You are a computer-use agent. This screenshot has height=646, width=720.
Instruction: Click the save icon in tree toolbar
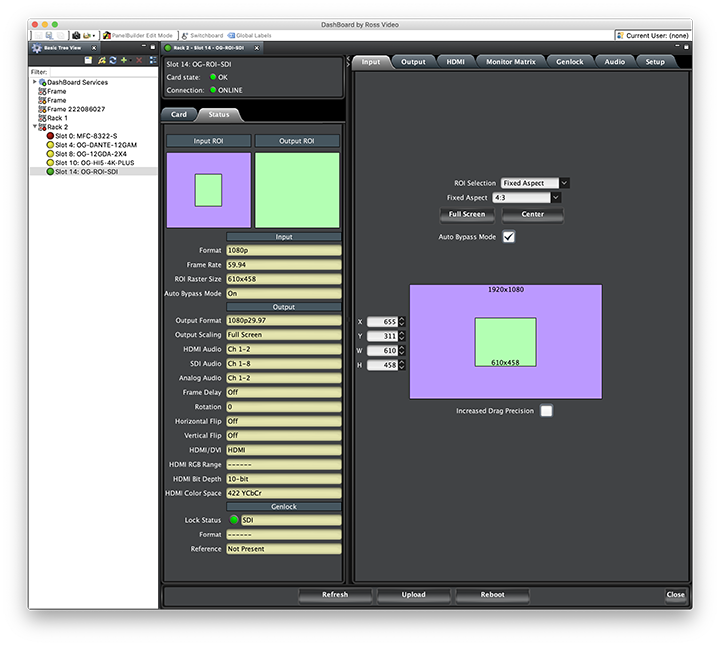tap(88, 60)
